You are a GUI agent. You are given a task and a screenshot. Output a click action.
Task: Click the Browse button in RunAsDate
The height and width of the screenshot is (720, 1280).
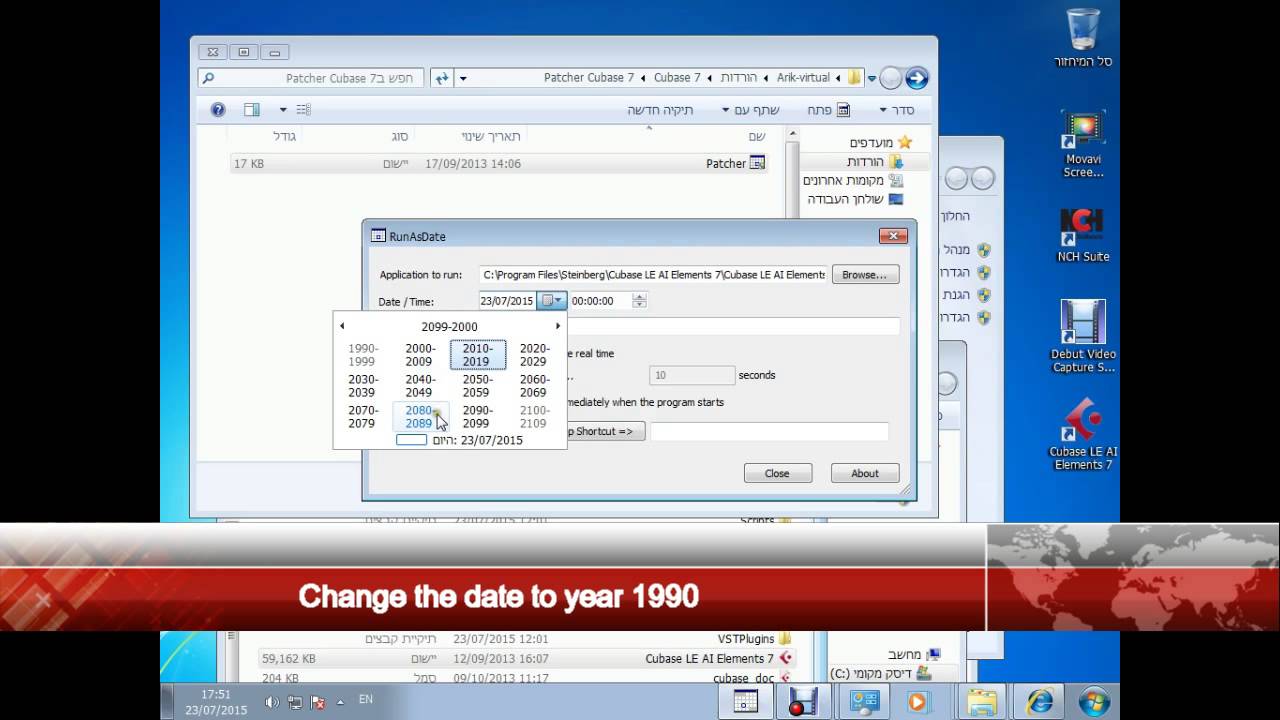(x=865, y=274)
